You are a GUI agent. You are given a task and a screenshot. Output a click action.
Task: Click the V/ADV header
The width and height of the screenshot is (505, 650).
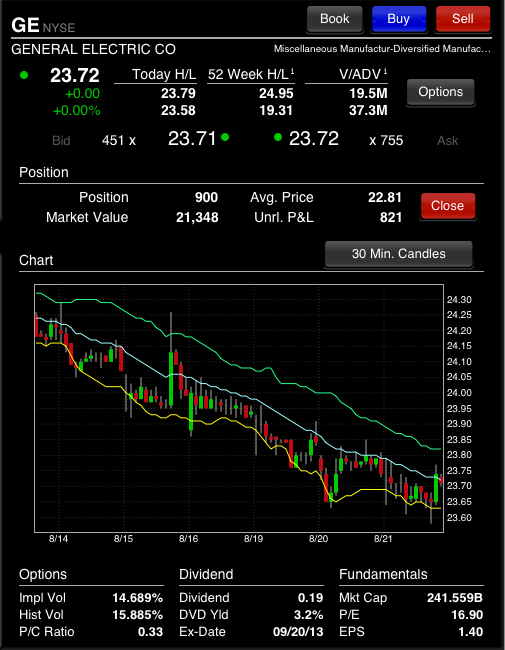pyautogui.click(x=360, y=74)
